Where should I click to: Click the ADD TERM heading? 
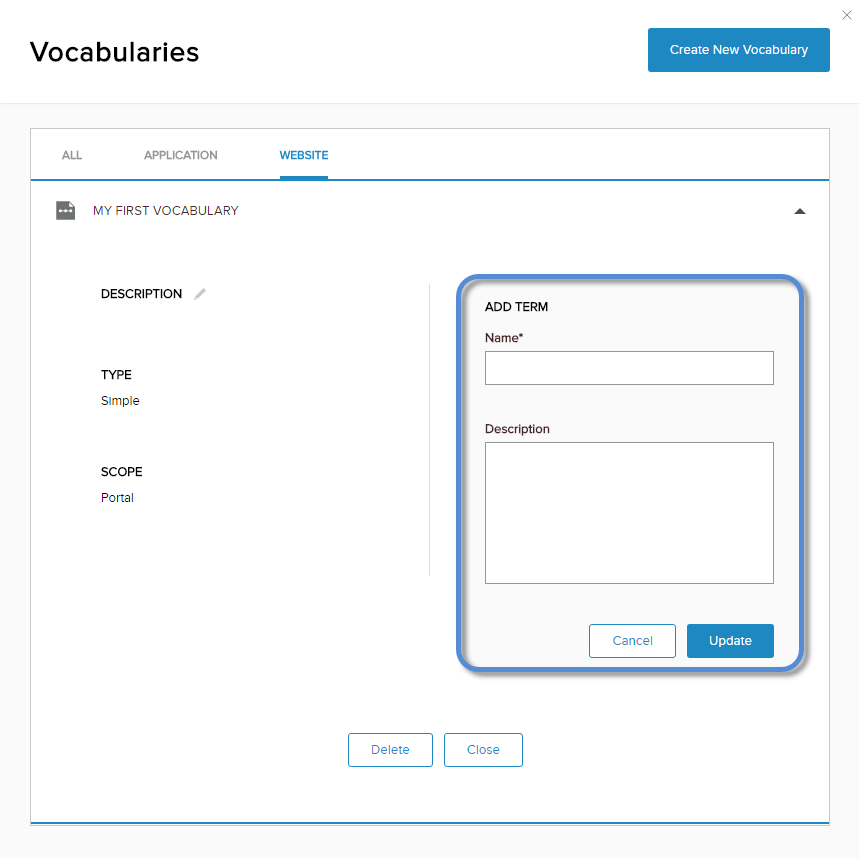(x=516, y=307)
